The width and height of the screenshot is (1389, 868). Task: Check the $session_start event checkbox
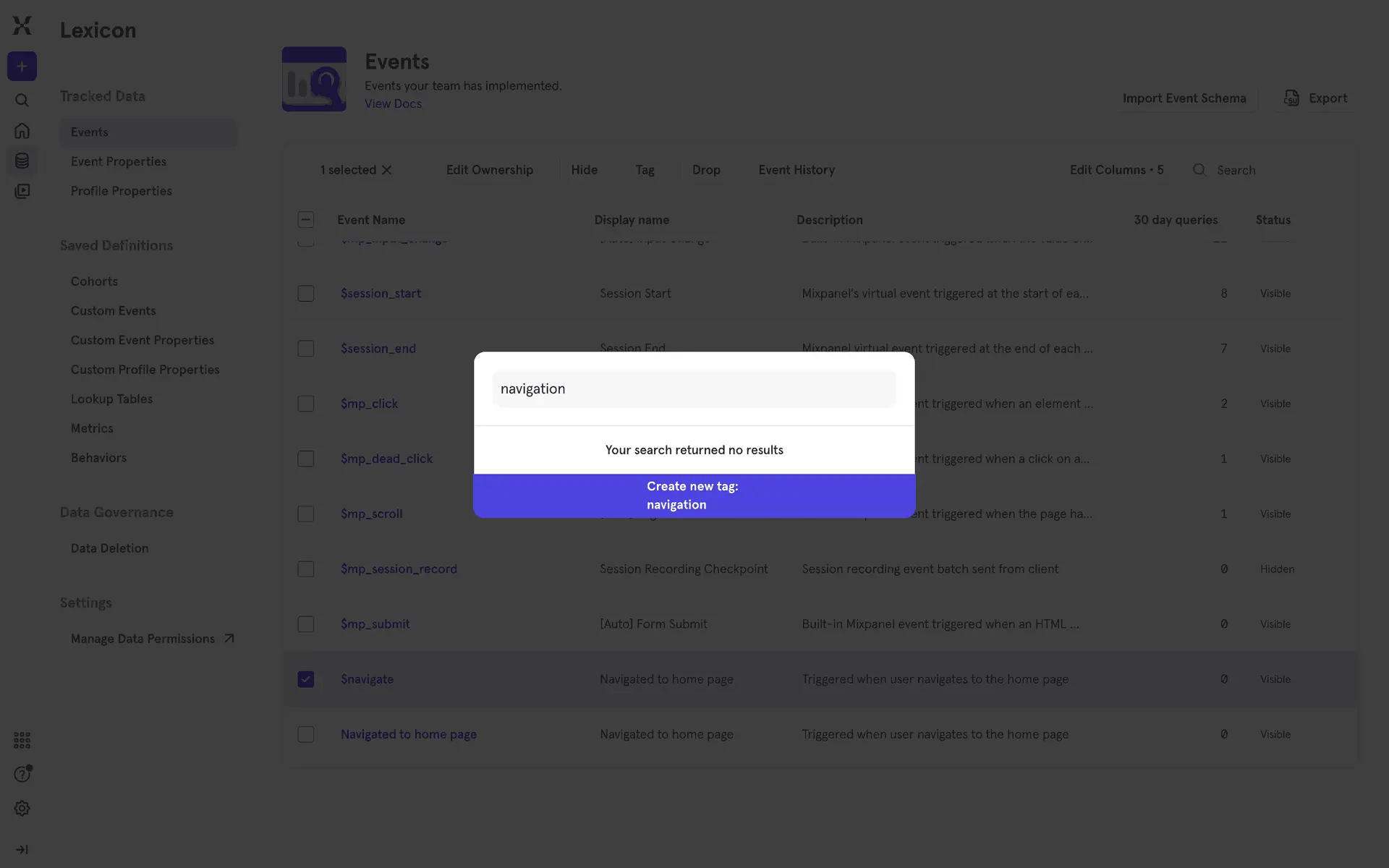tap(306, 294)
